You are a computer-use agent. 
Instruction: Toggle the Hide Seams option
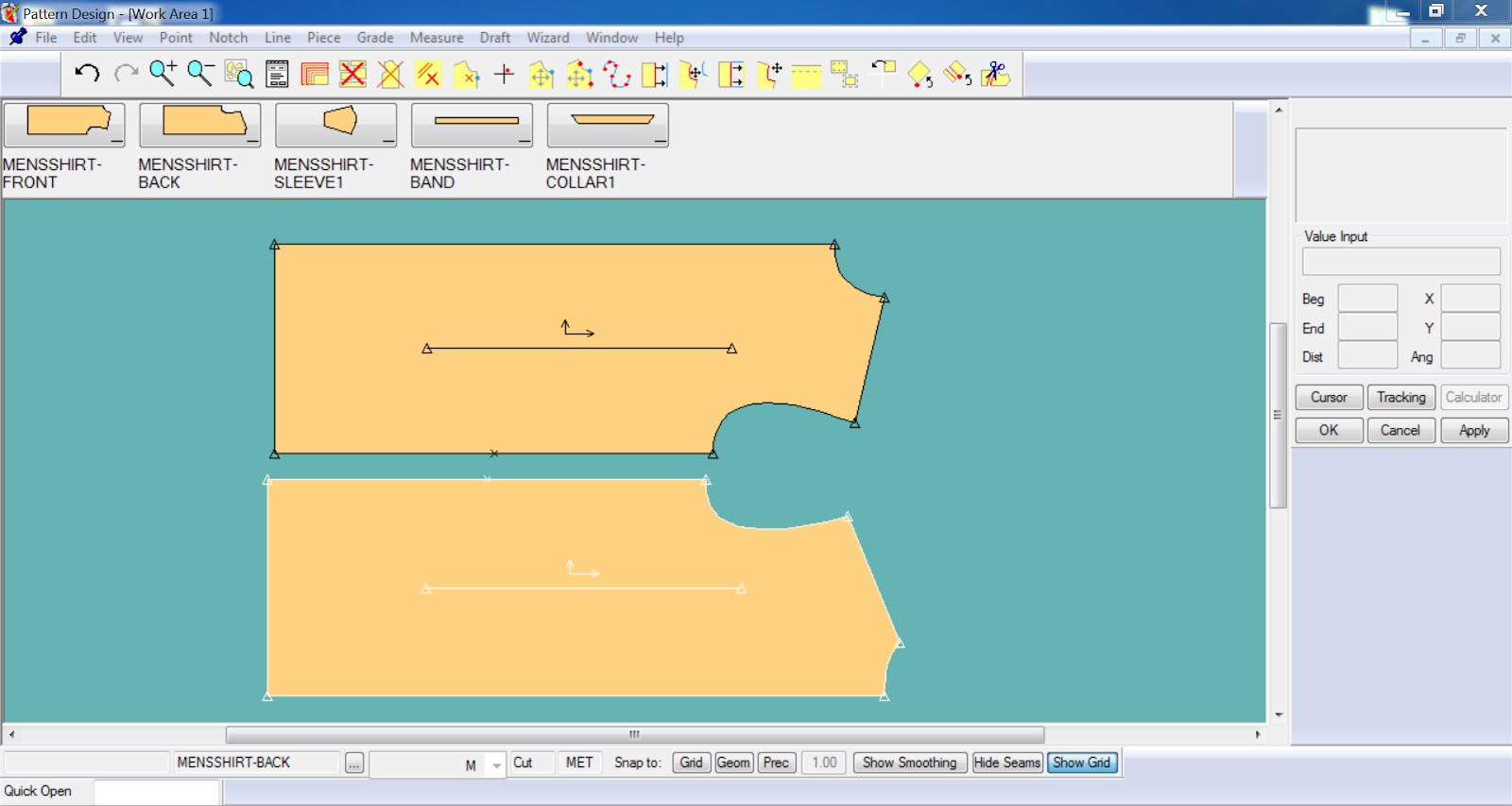(1007, 763)
